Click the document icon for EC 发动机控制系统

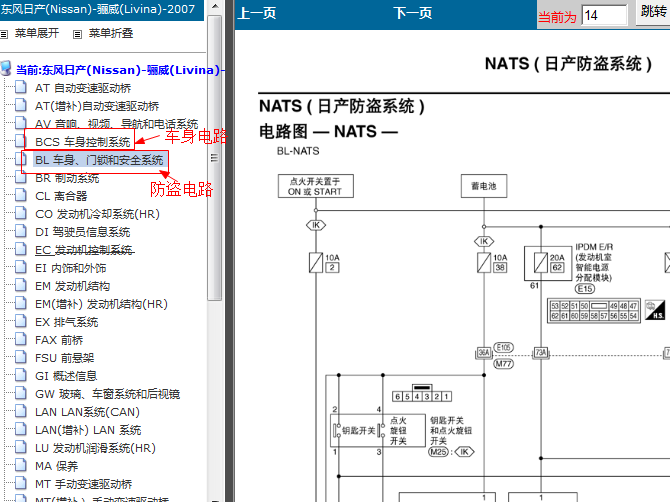(21, 249)
